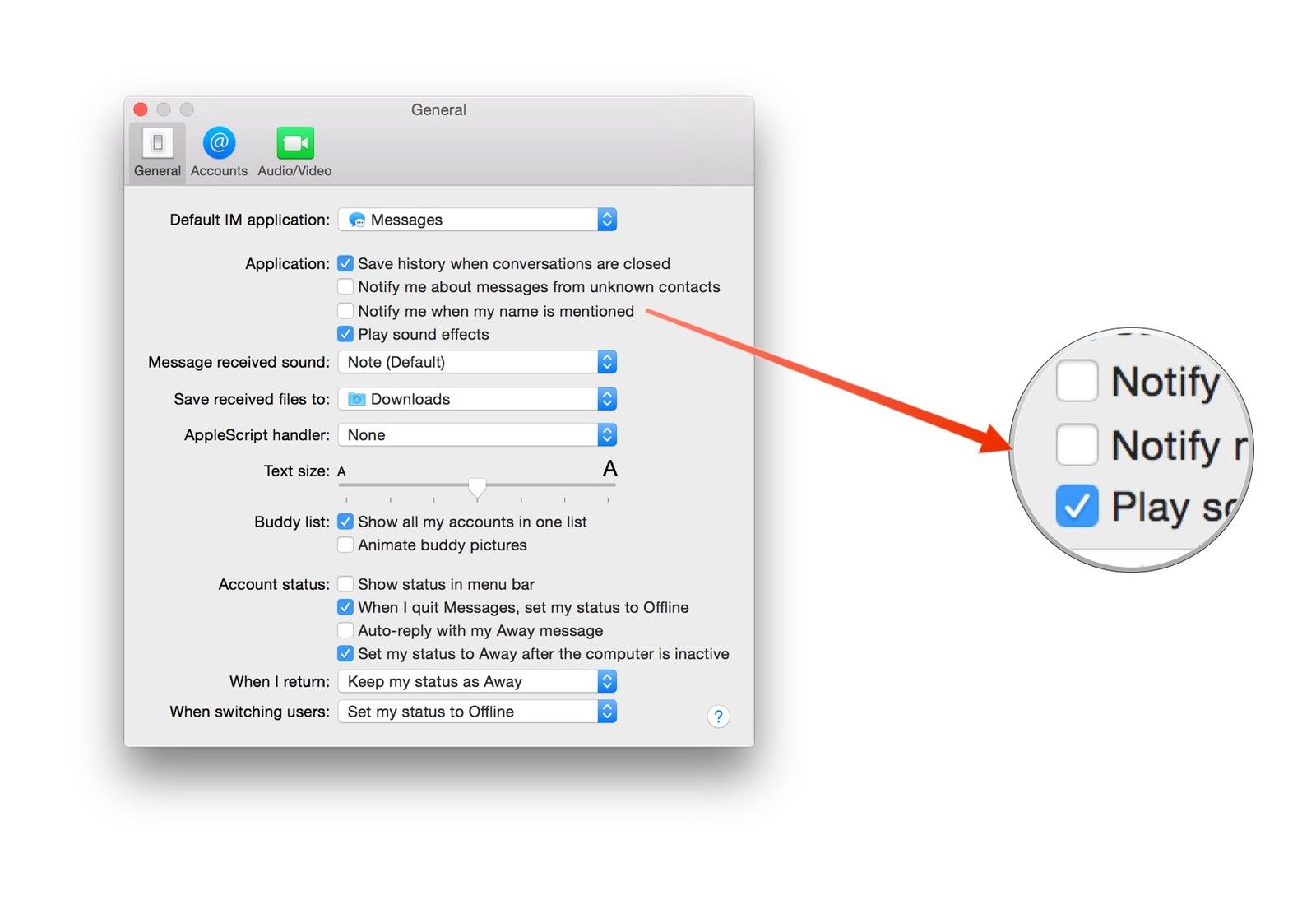Switch to Audio/Video preferences pane

[x=294, y=145]
